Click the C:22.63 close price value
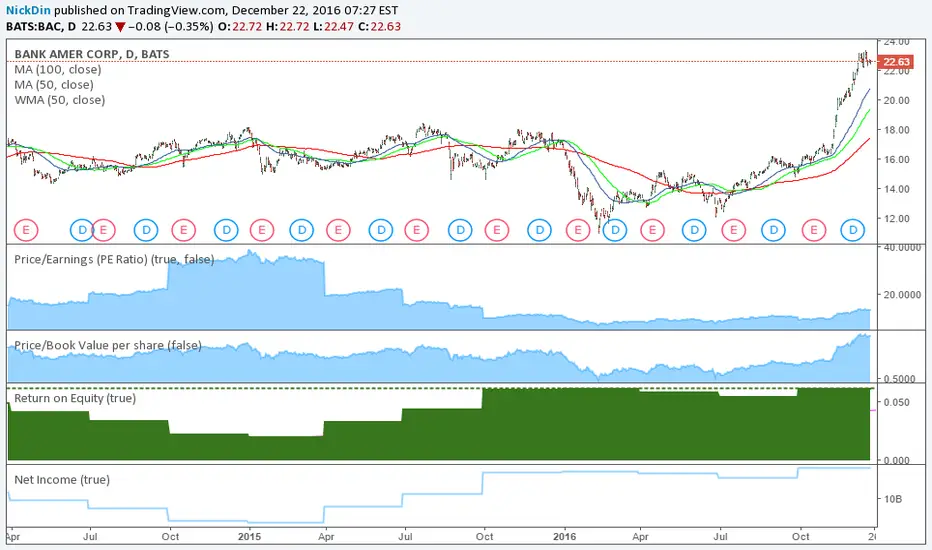Screen dimensions: 932x550 (379, 26)
